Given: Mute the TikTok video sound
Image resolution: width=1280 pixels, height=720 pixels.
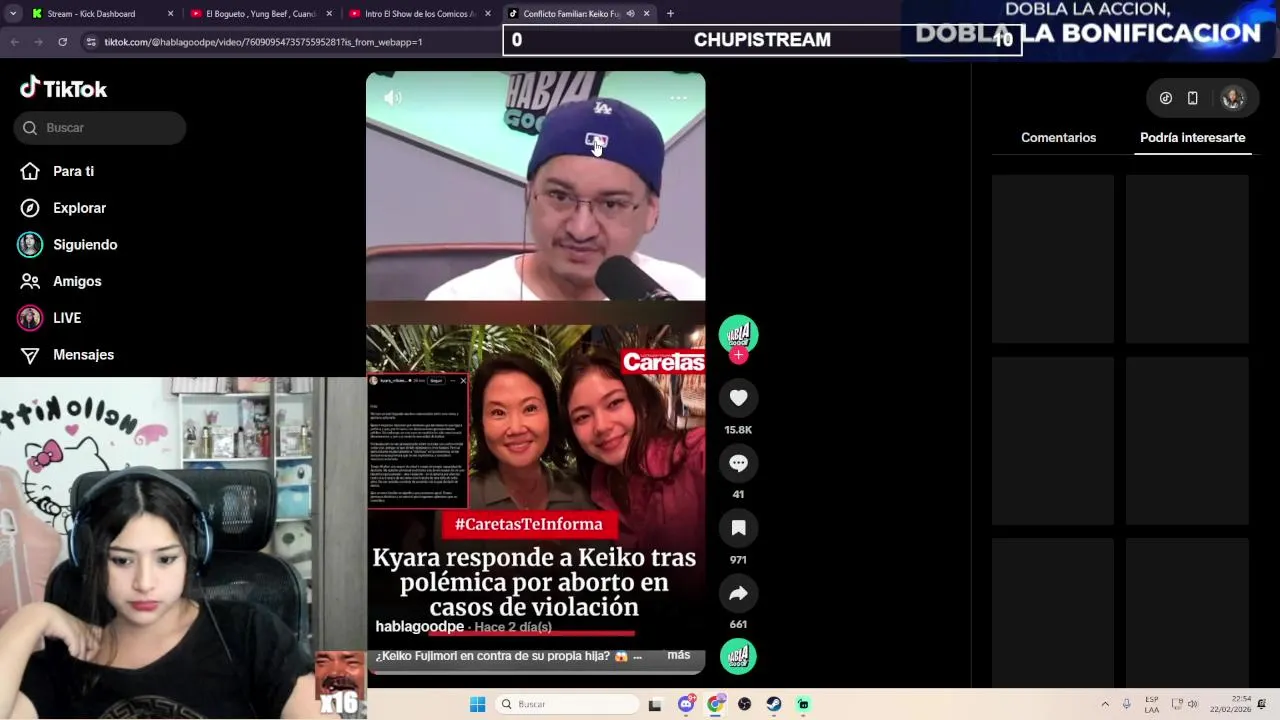Looking at the screenshot, I should tap(392, 97).
